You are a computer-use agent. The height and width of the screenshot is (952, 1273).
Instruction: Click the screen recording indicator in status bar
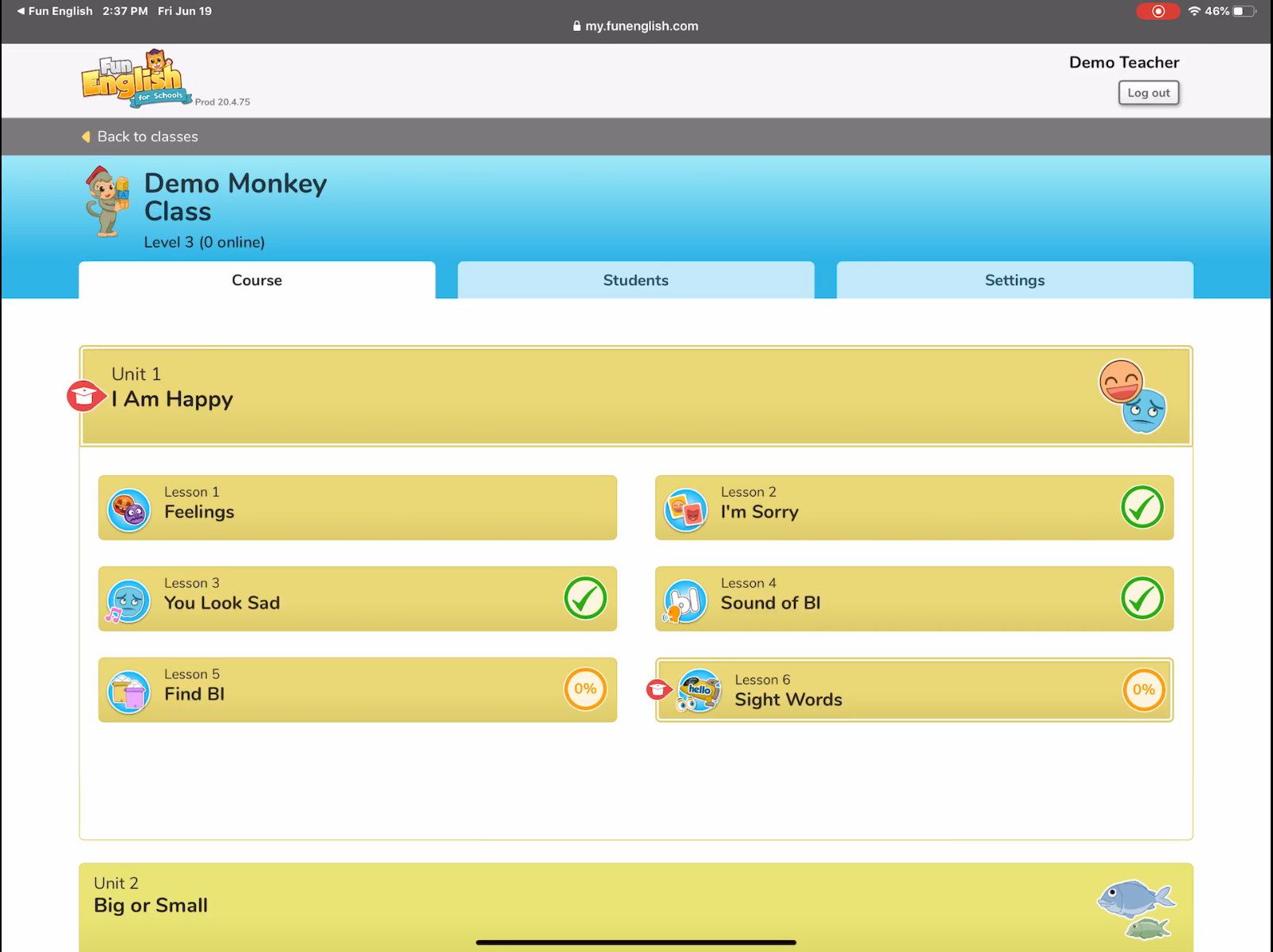1158,11
